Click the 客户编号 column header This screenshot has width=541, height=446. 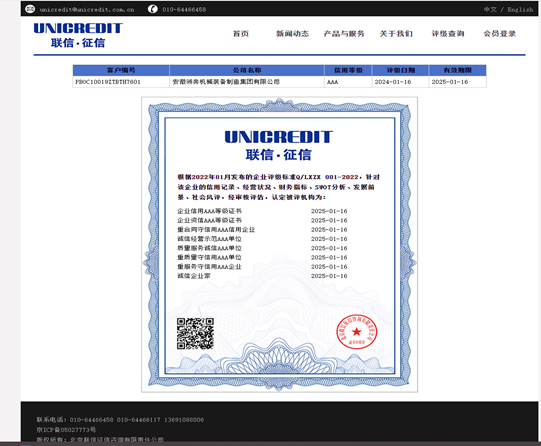[121, 70]
